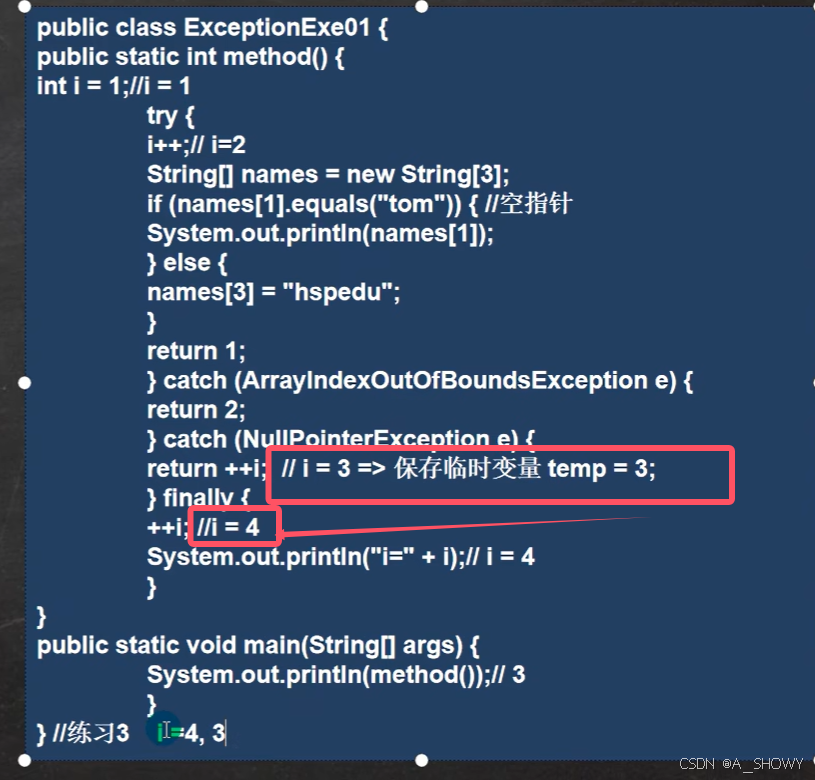The image size is (815, 780).
Task: Click the '//空指针' comment
Action: [529, 203]
